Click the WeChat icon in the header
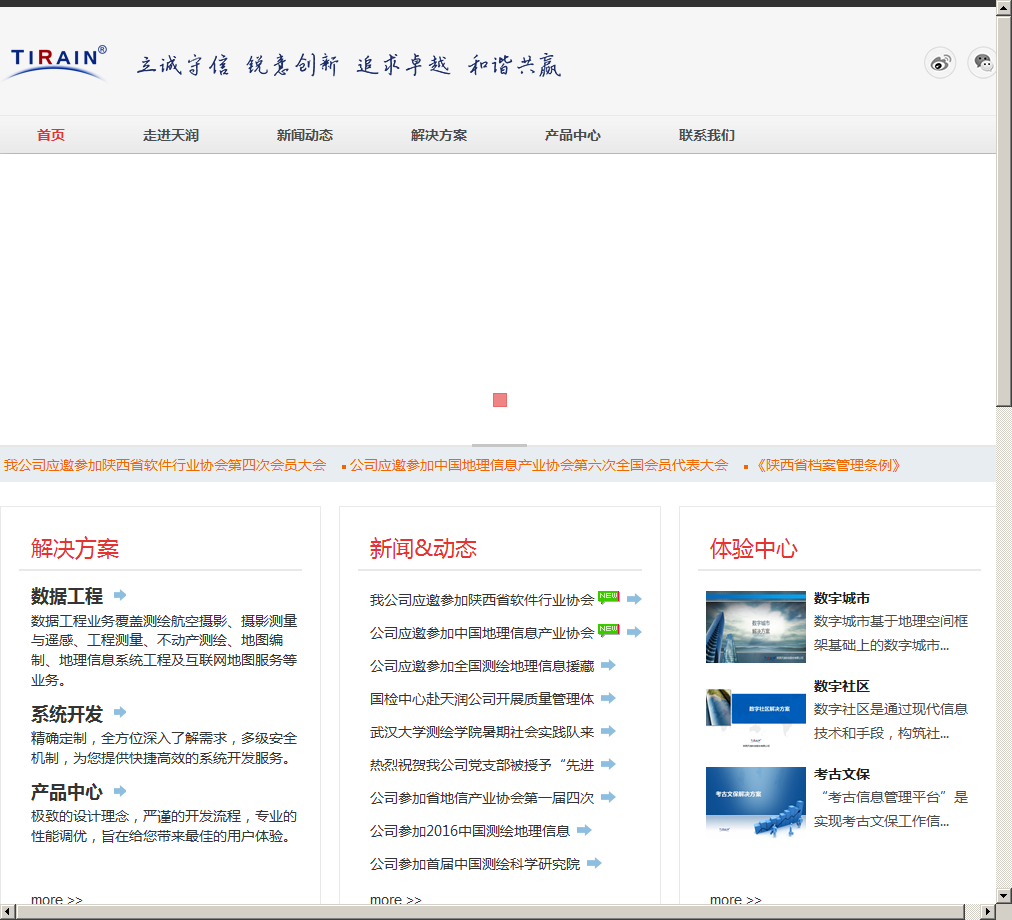Screen dimensions: 1012x920 983,63
